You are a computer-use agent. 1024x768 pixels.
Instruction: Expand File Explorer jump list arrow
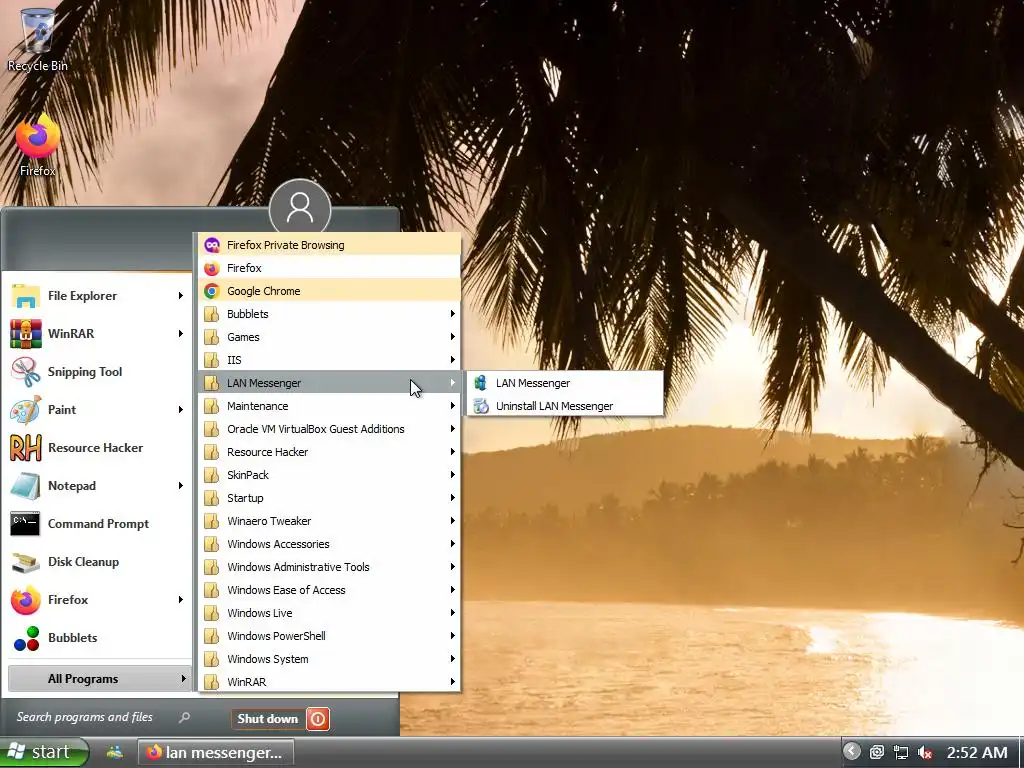181,296
